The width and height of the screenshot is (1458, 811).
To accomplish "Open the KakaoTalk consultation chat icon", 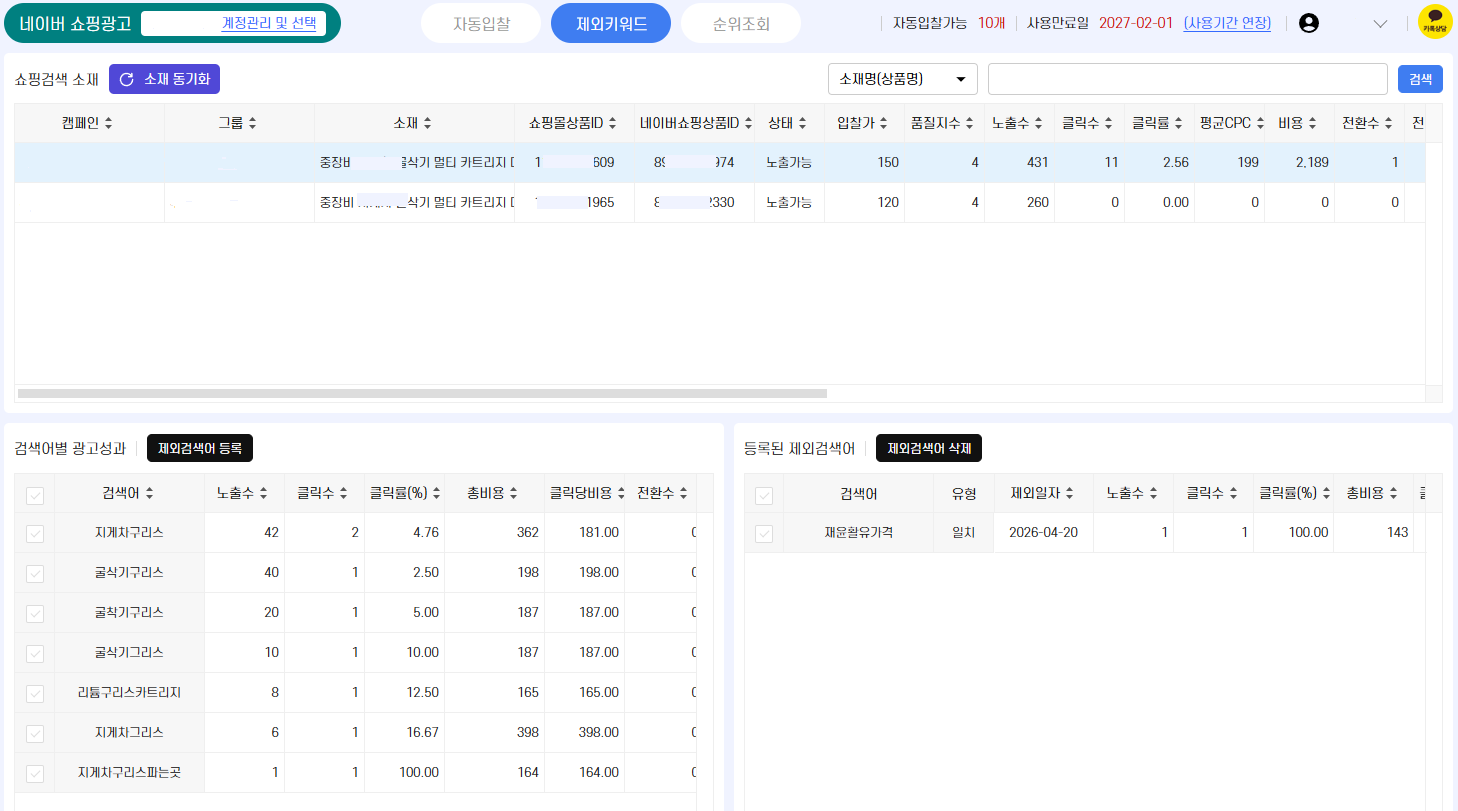I will coord(1435,23).
